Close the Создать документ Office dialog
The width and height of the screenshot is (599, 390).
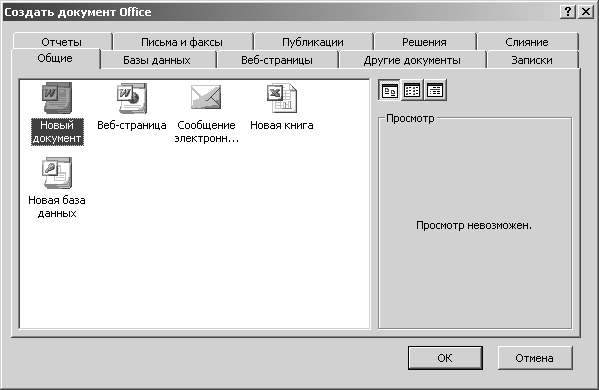click(585, 12)
